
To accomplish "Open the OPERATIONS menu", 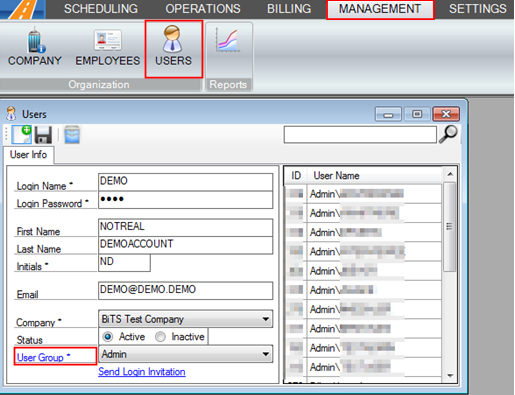I will point(203,9).
